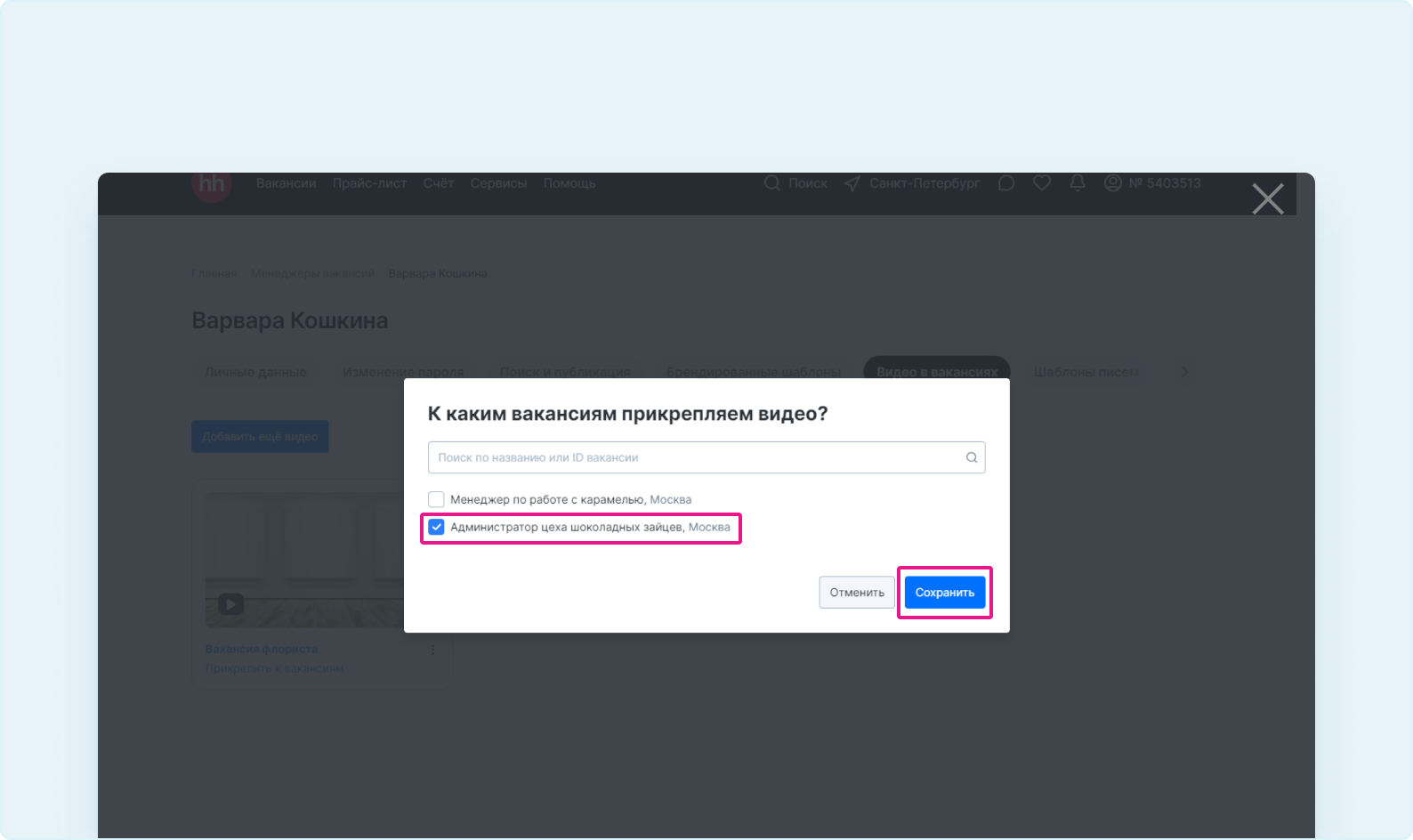Open the Сервисы menu item
This screenshot has height=840, width=1413.
tap(498, 183)
